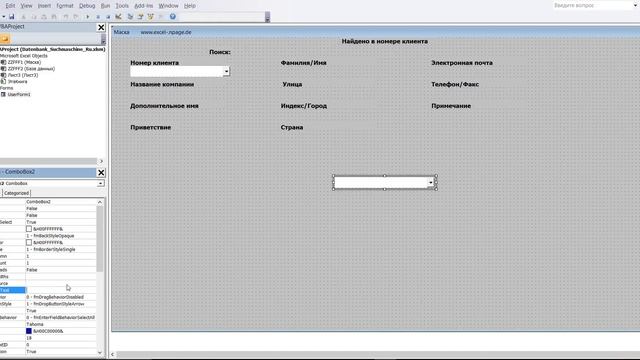Open the Edit menu

pyautogui.click(x=10, y=6)
